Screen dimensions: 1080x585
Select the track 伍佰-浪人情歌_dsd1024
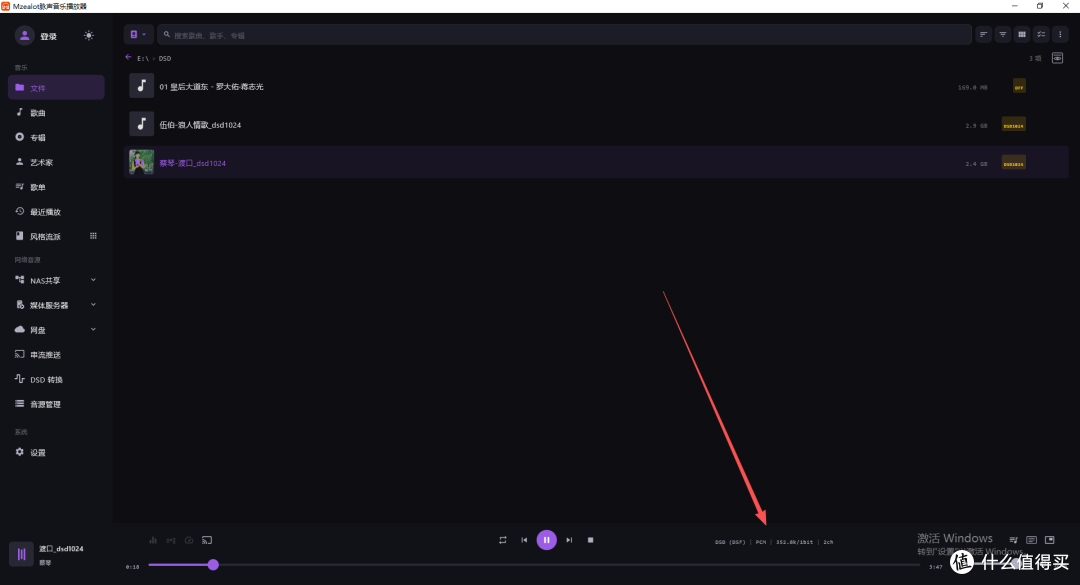click(596, 125)
